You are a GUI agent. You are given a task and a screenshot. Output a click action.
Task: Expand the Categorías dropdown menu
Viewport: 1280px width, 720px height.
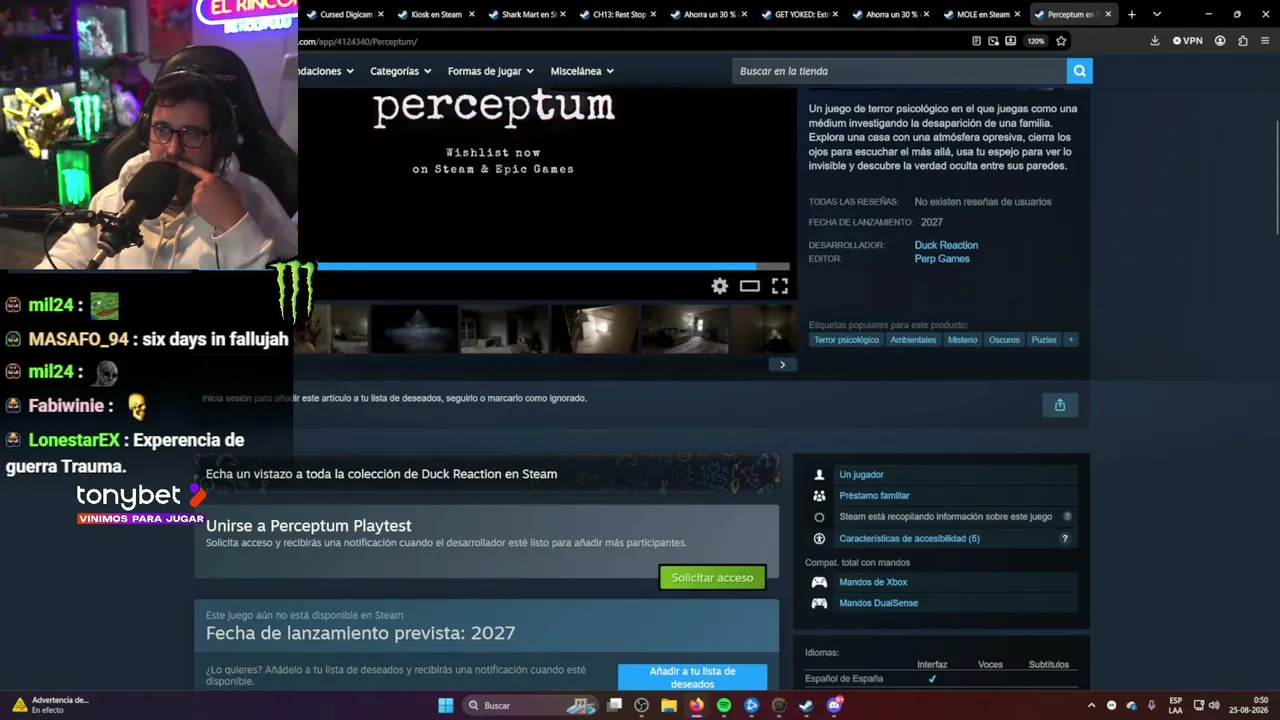401,71
